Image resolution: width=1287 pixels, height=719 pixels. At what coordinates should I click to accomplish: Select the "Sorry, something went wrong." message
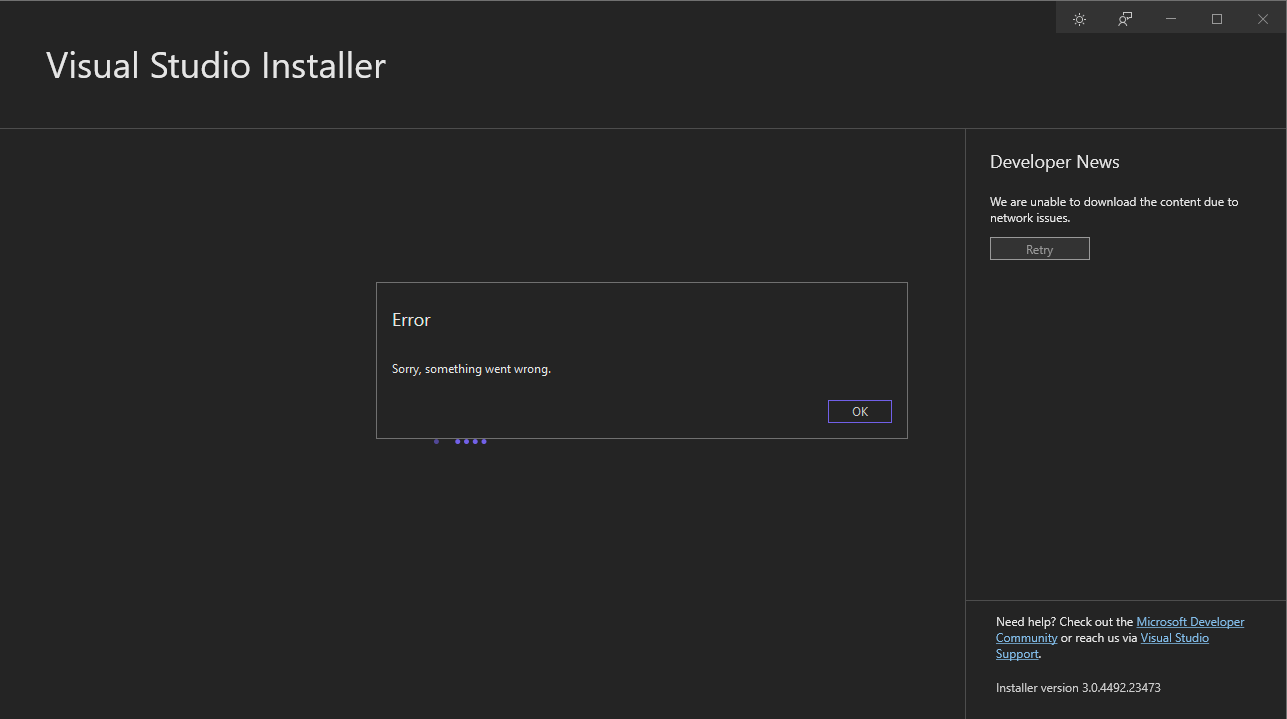click(x=471, y=369)
